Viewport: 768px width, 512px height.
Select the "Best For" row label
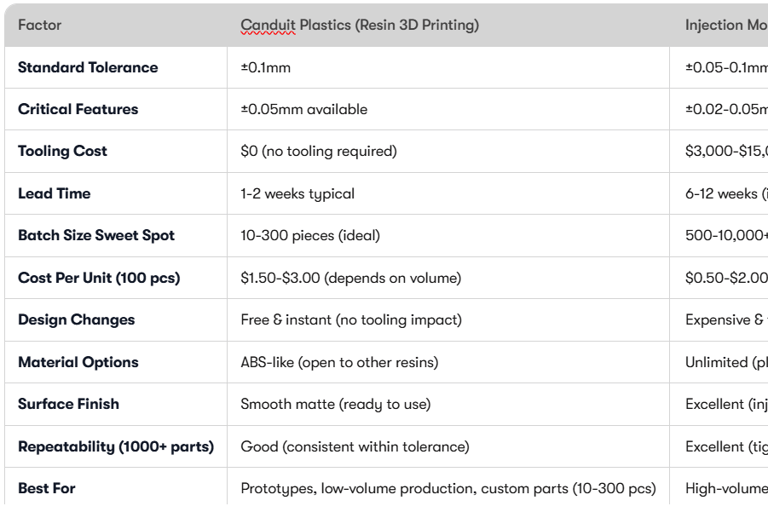(46, 489)
